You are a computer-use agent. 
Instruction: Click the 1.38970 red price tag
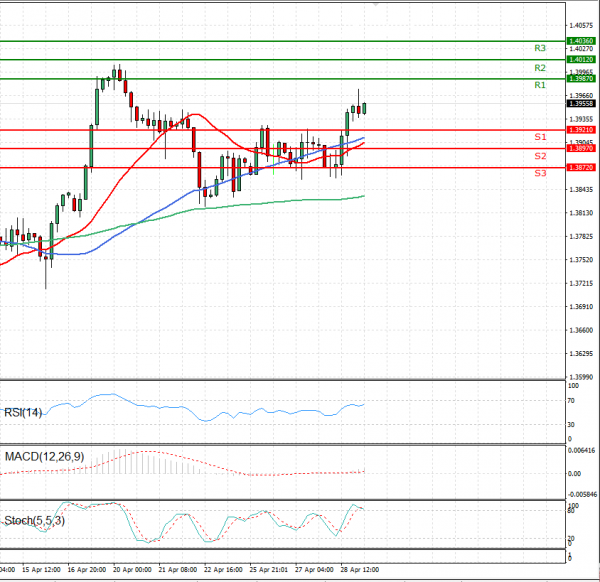click(581, 148)
